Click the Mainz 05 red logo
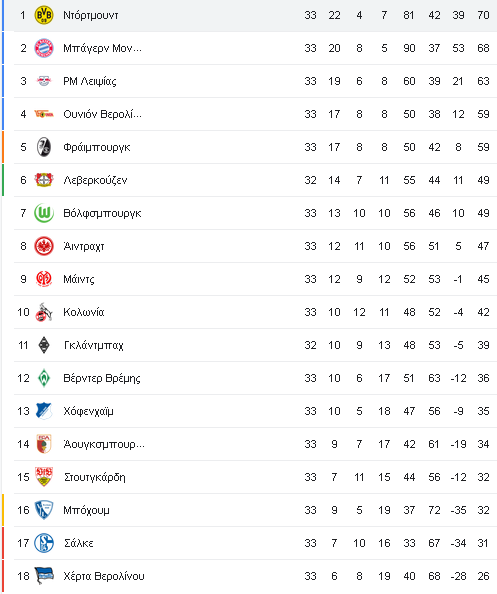Screen dimensions: 497x594 [x=44, y=279]
